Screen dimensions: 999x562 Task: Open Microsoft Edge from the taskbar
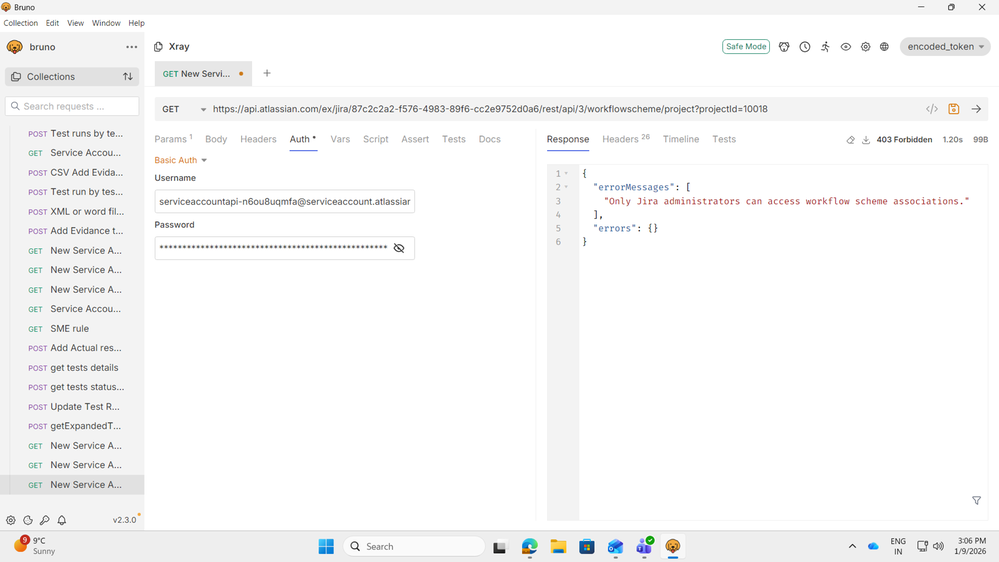(529, 546)
